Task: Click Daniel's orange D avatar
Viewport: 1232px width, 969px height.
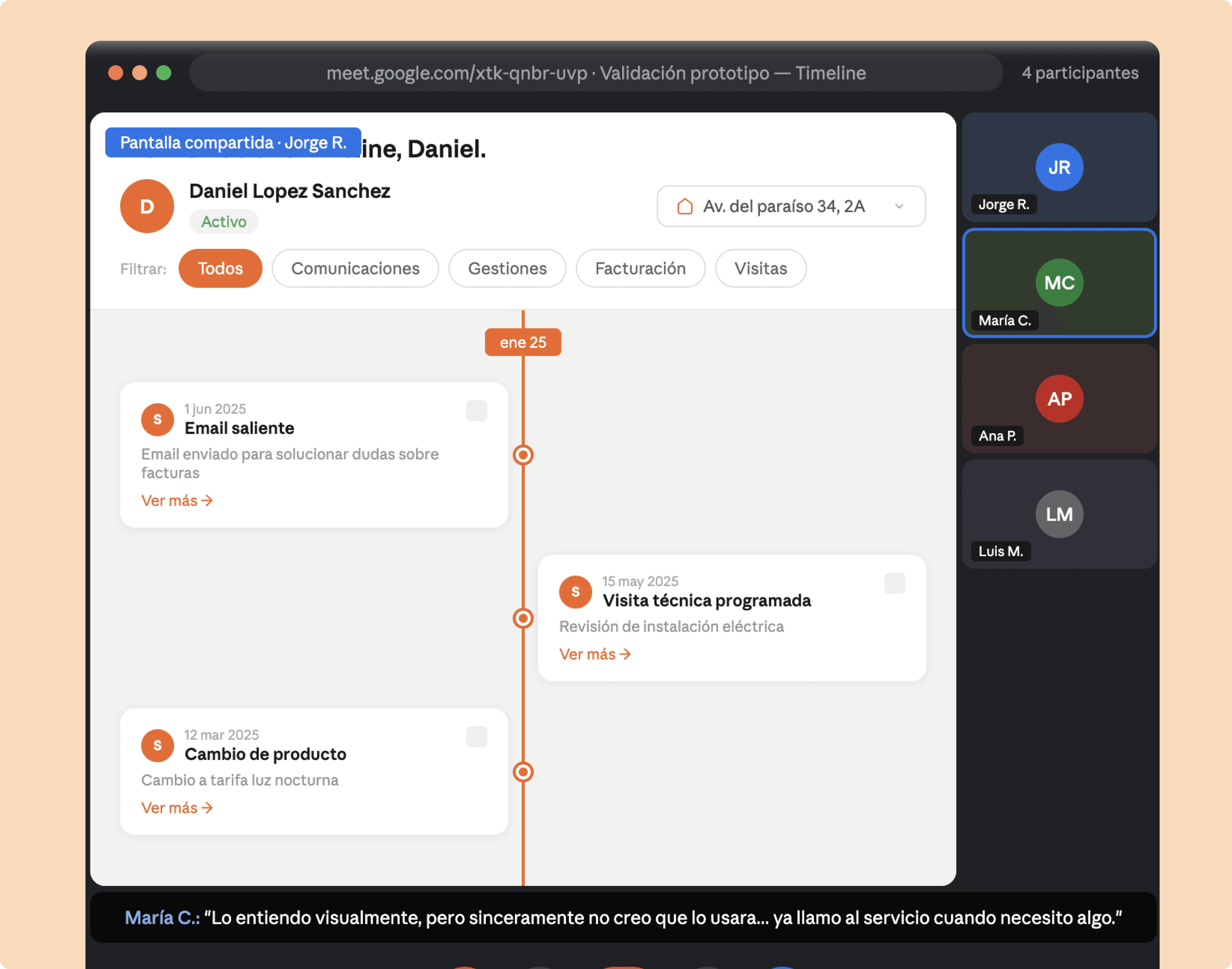Action: (147, 206)
